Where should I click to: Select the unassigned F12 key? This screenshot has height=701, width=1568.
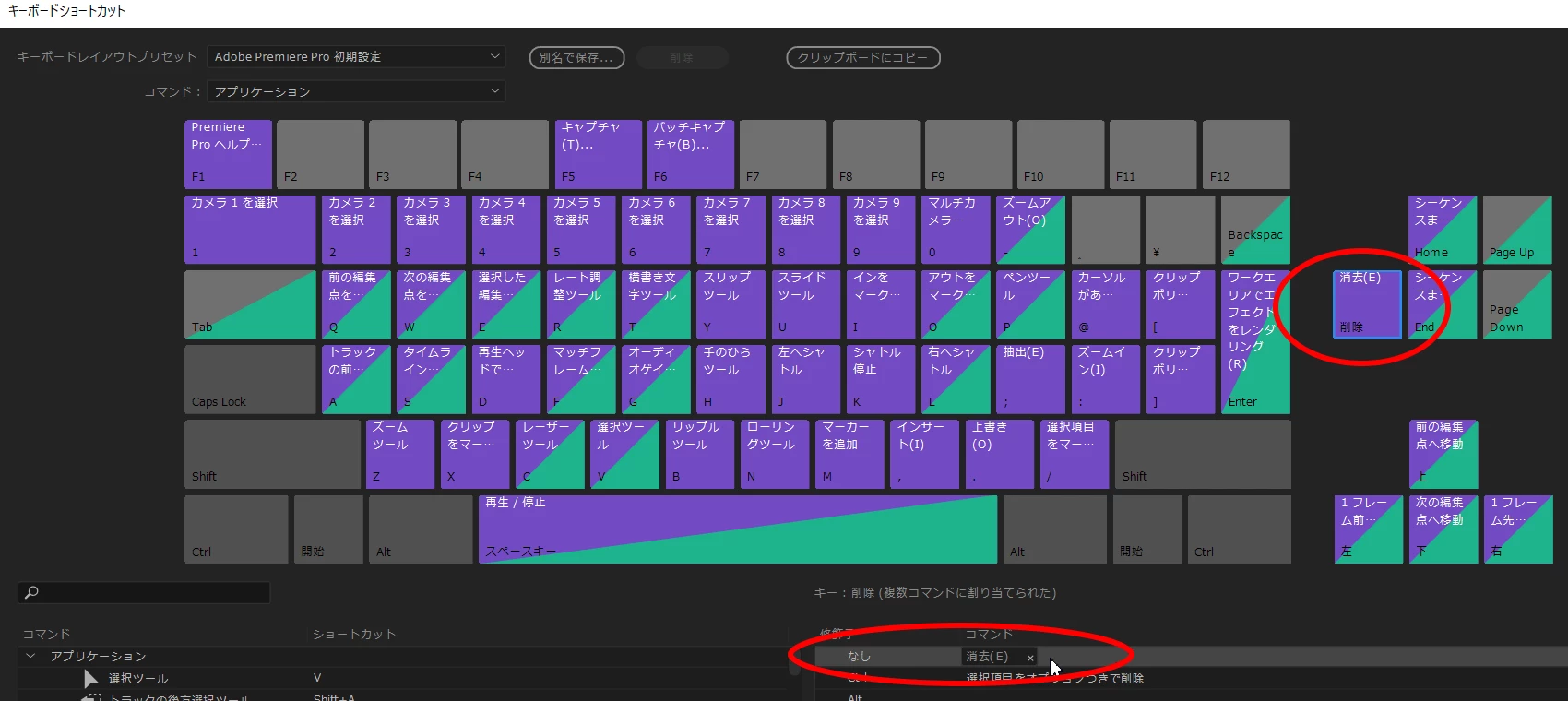1246,154
